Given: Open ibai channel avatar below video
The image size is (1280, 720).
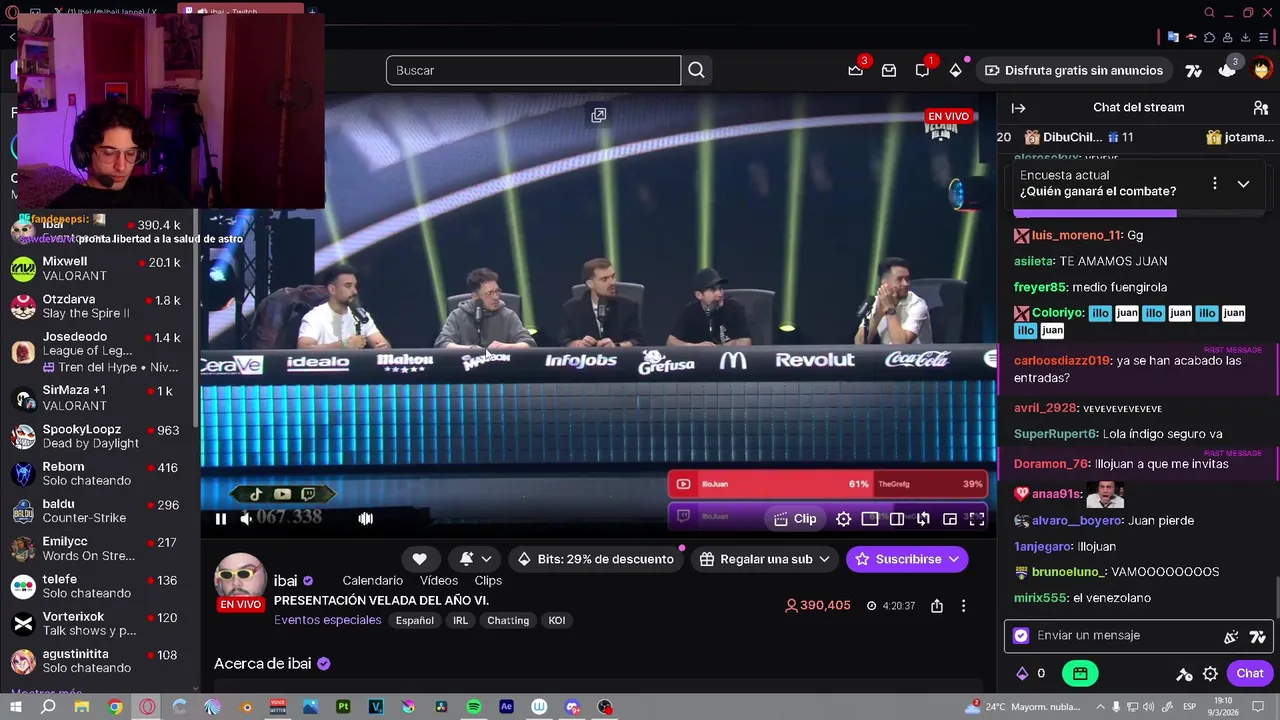Looking at the screenshot, I should [240, 578].
